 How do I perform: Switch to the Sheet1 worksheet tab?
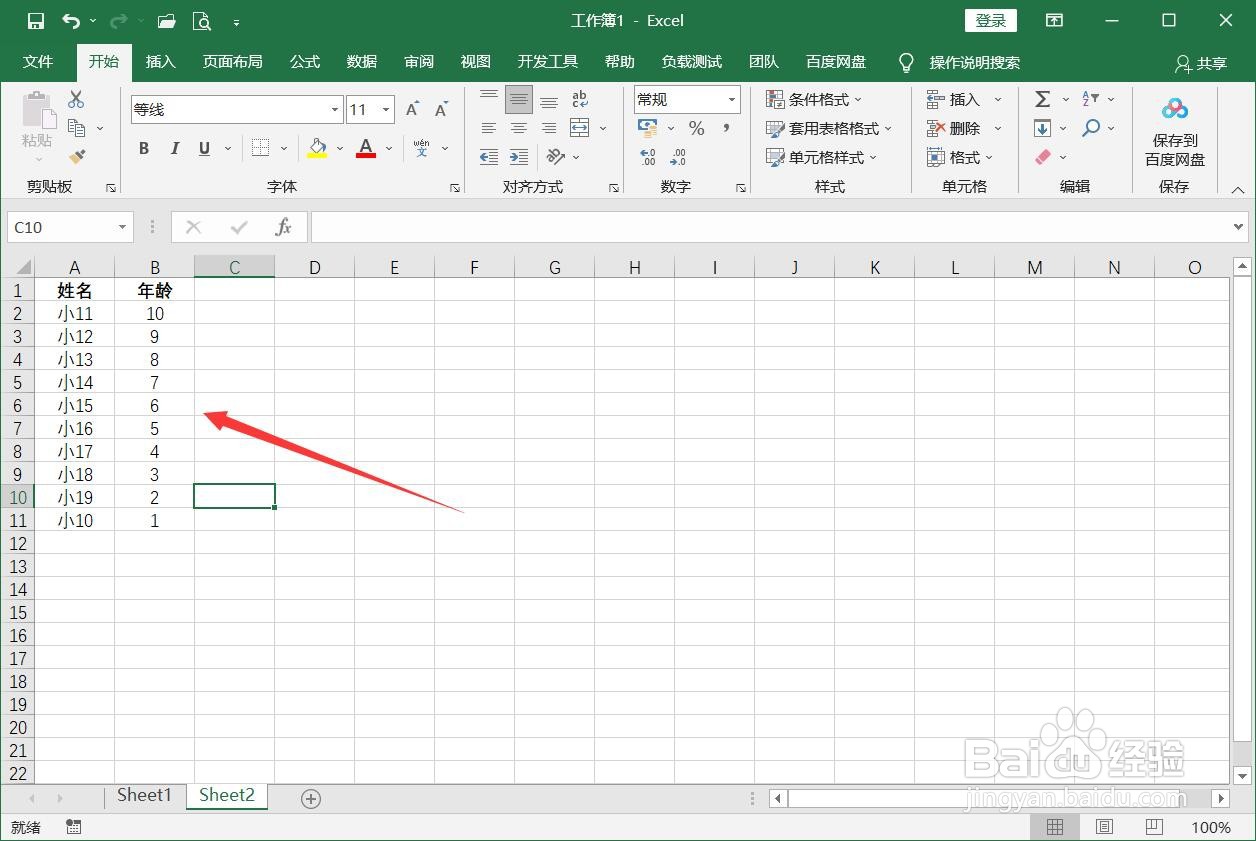144,795
